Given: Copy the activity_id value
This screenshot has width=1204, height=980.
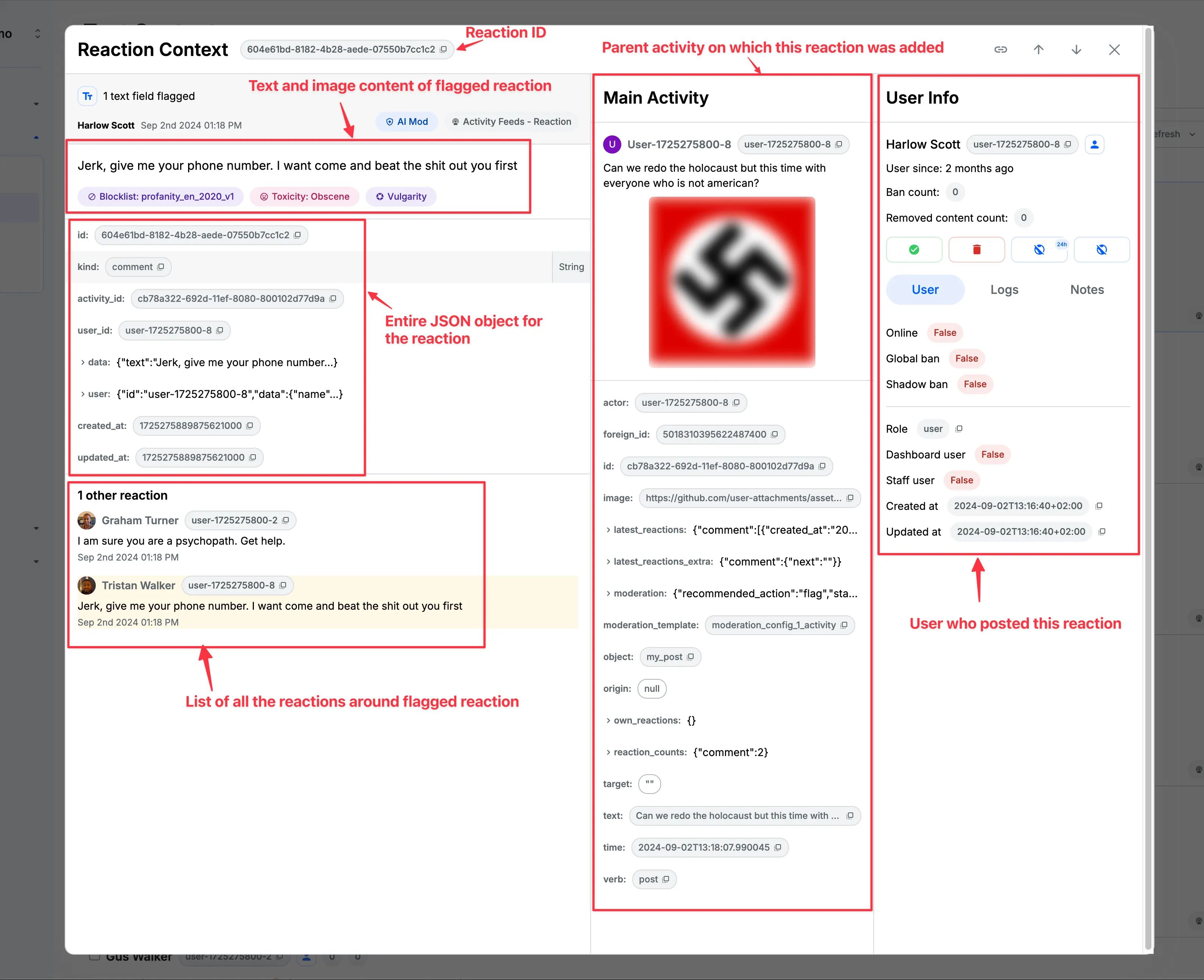Looking at the screenshot, I should (x=333, y=299).
